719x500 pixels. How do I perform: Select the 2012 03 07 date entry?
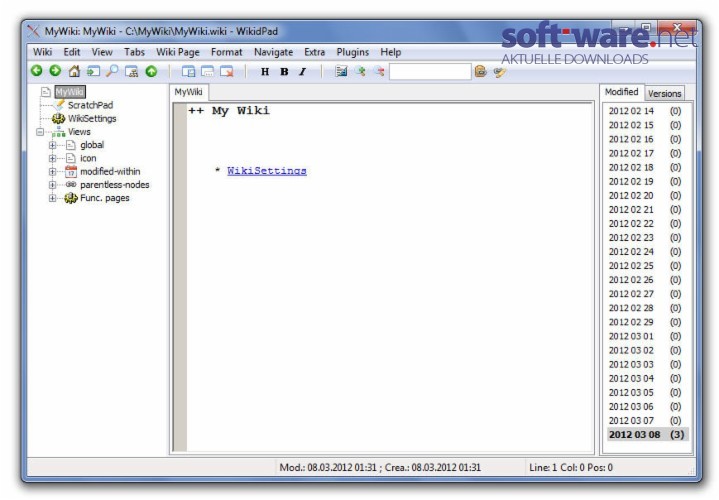645,421
